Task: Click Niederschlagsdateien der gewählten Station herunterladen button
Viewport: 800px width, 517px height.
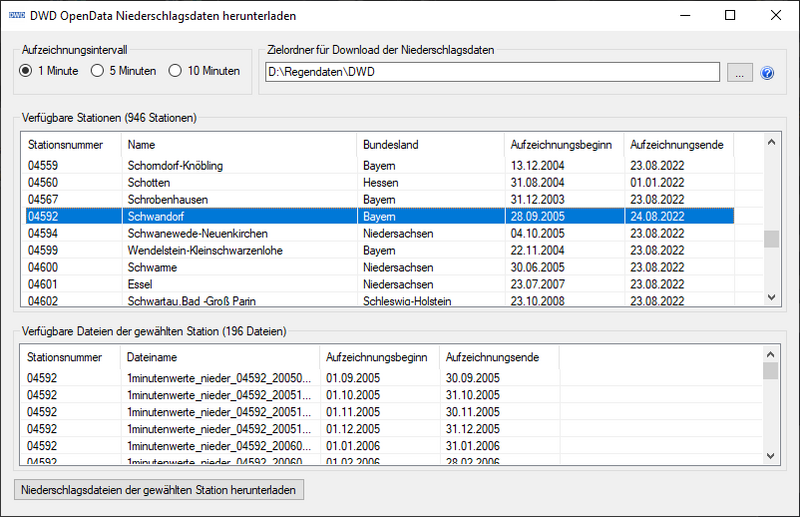Action: 159,490
